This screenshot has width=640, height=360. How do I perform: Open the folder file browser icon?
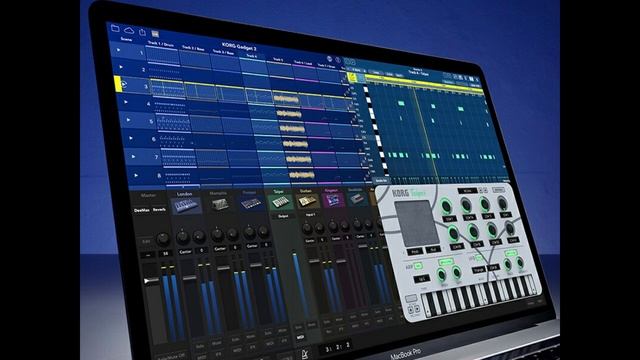click(115, 28)
